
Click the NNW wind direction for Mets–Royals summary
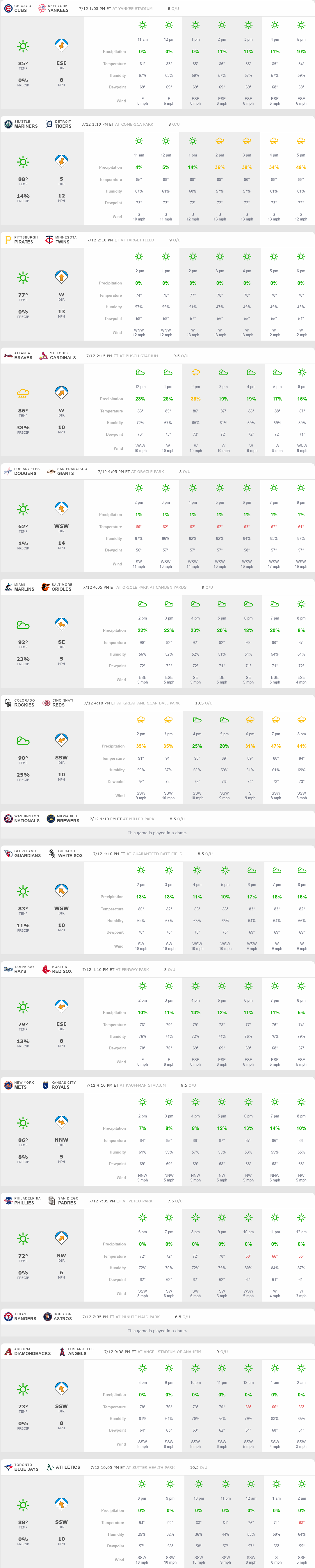62,1140
